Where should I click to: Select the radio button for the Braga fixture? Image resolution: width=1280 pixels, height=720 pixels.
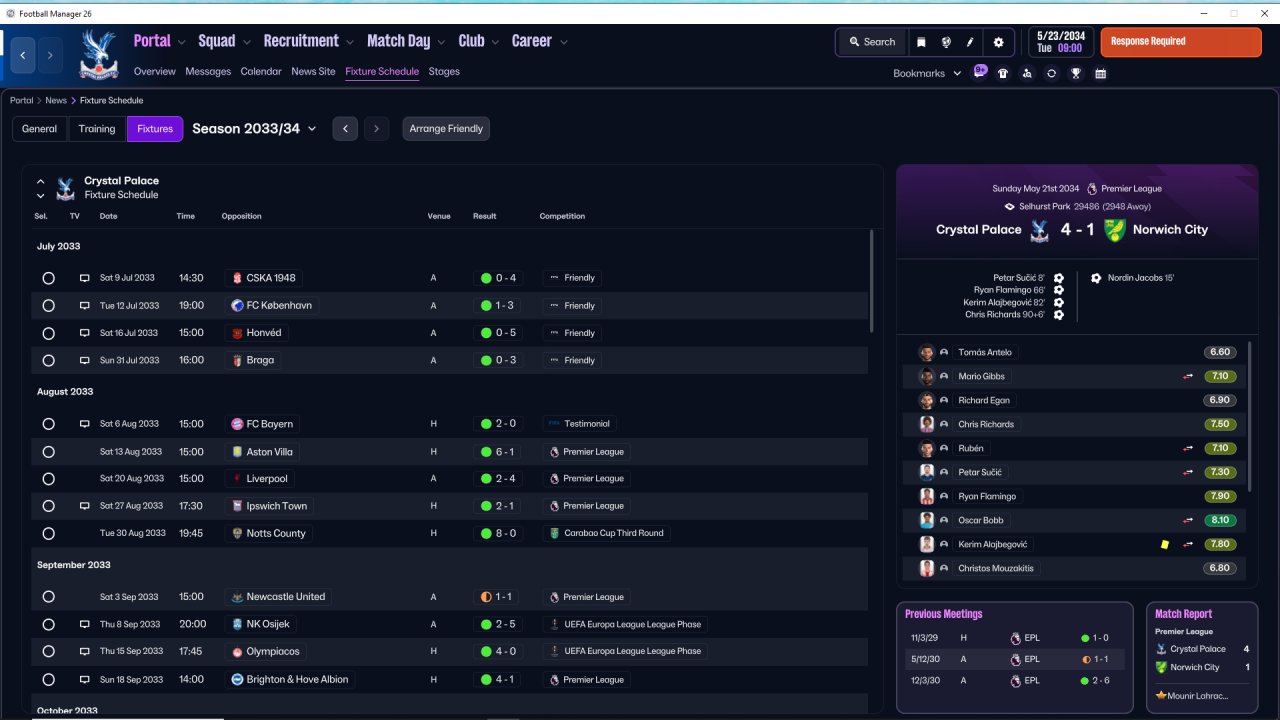click(48, 360)
